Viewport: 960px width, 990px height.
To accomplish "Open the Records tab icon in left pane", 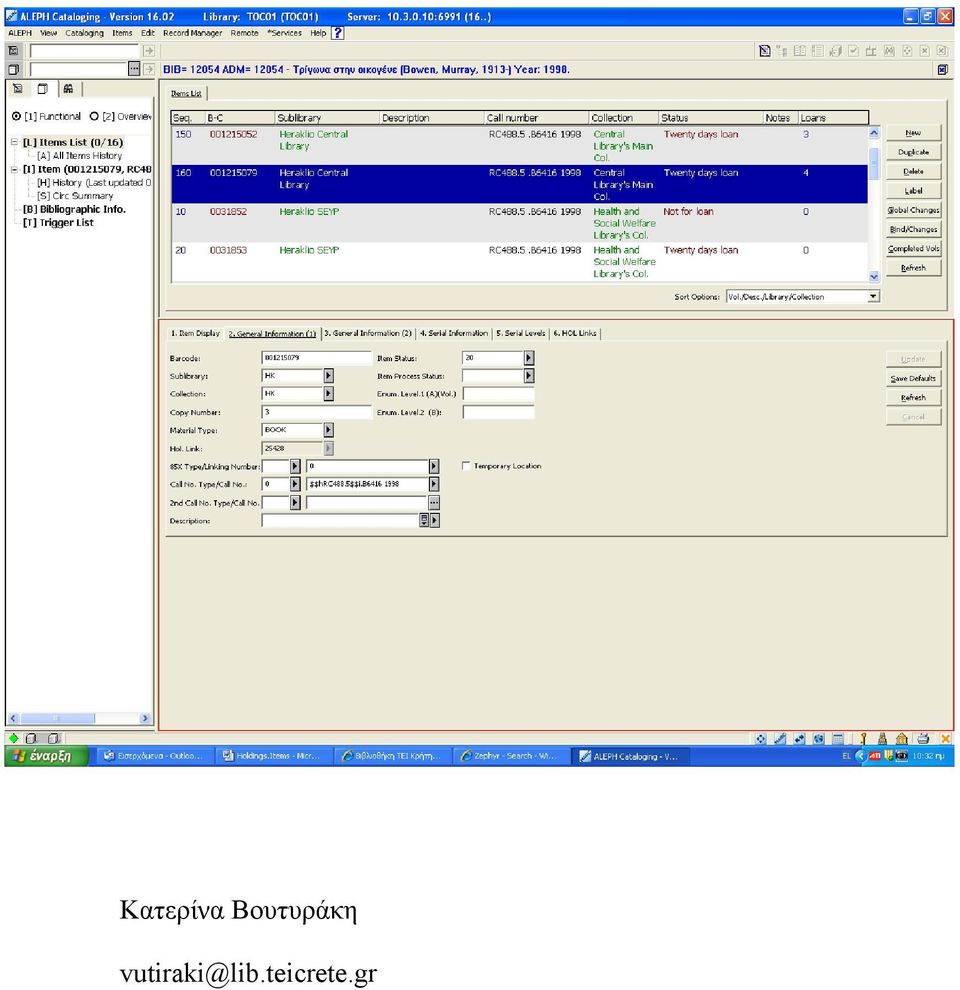I will pyautogui.click(x=18, y=89).
